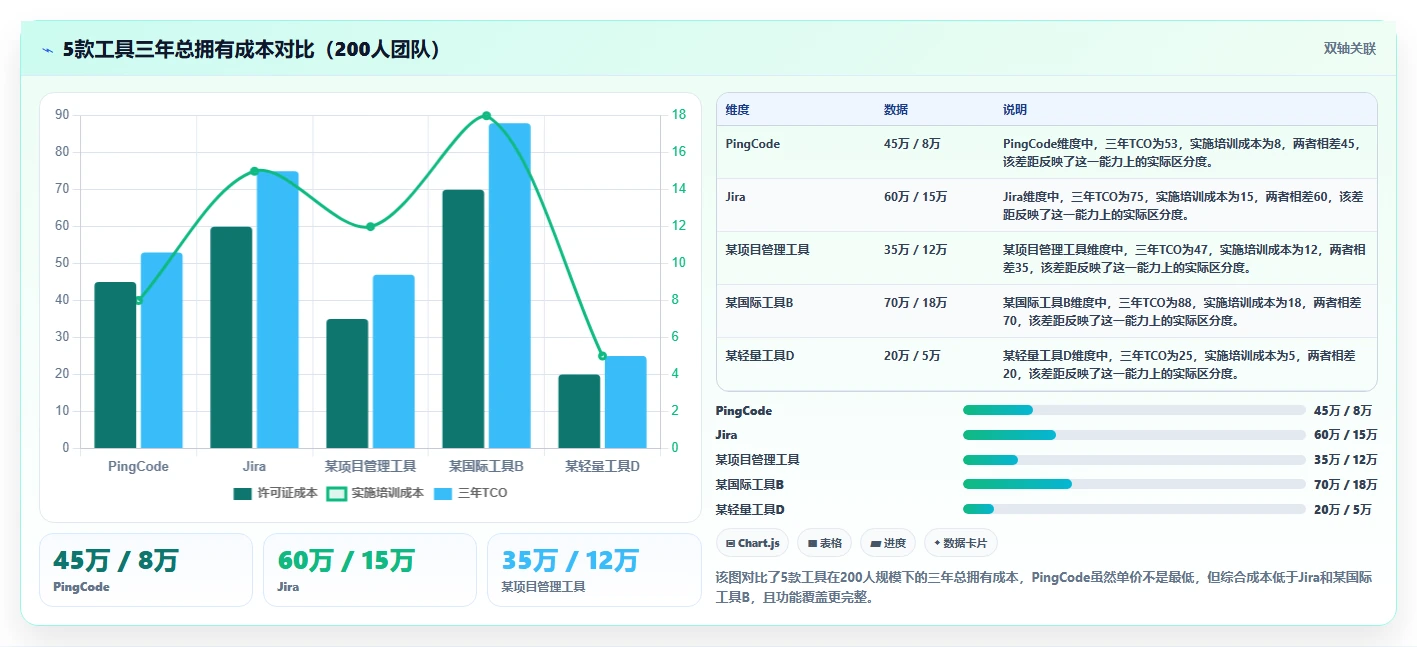
Task: Click the 某轻量工具D x-axis label
Action: coord(602,467)
